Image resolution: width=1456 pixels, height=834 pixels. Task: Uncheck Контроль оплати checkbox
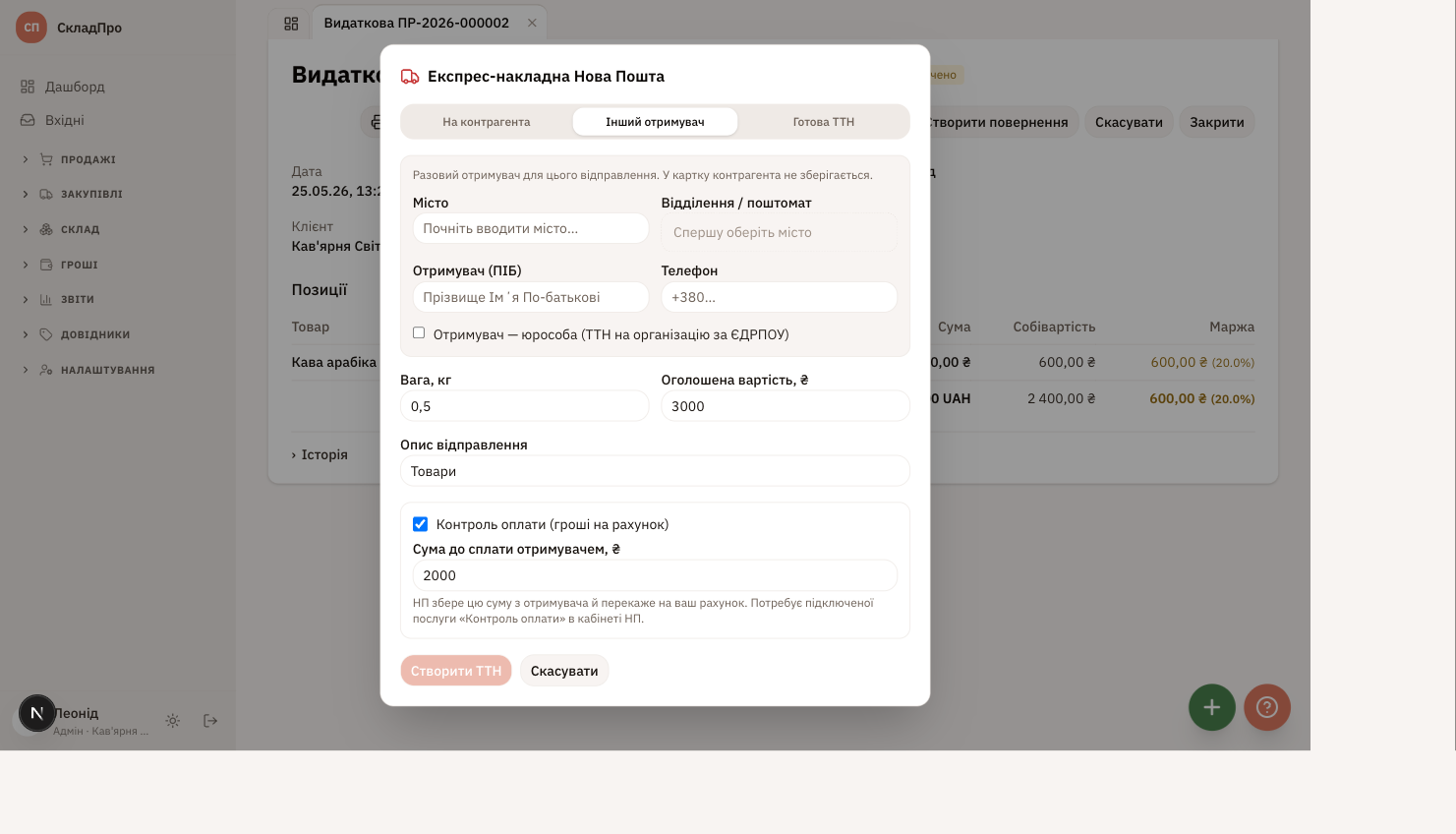click(420, 524)
